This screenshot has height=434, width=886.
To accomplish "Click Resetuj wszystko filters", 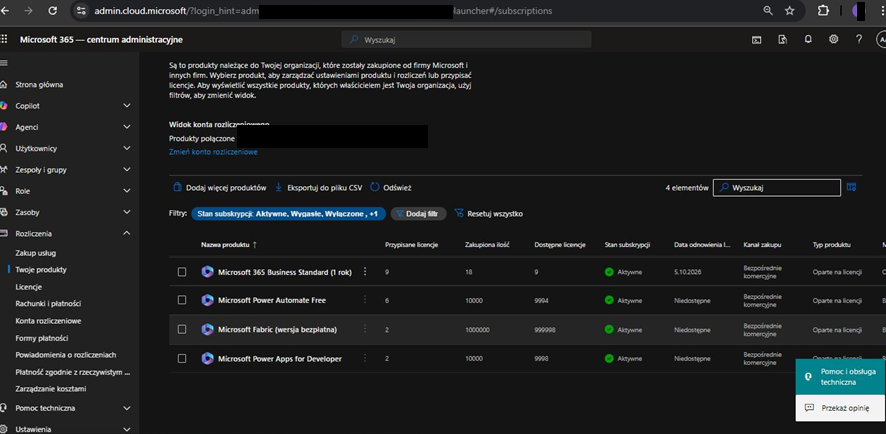I will pyautogui.click(x=489, y=214).
